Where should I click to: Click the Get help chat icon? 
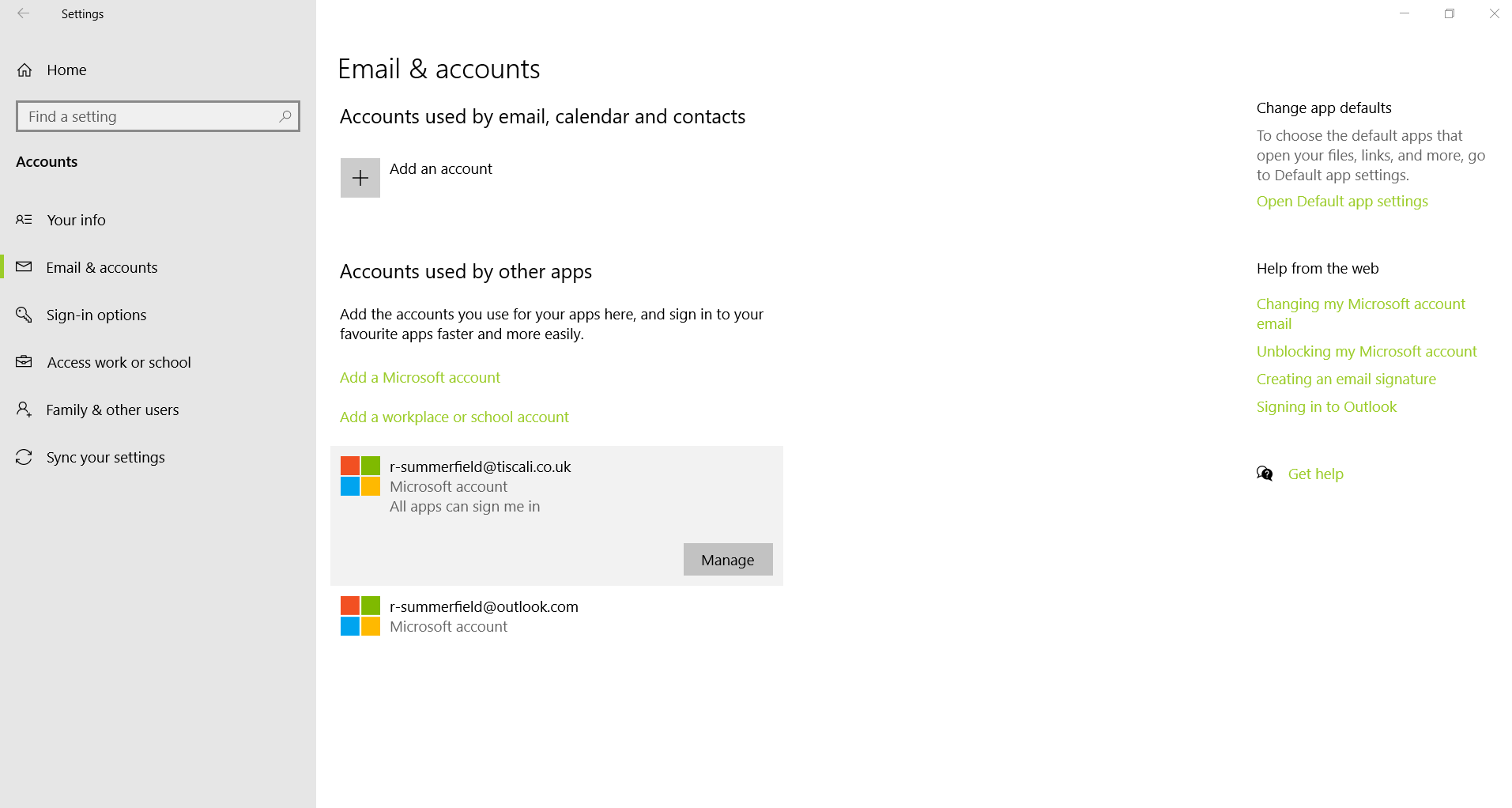point(1265,474)
